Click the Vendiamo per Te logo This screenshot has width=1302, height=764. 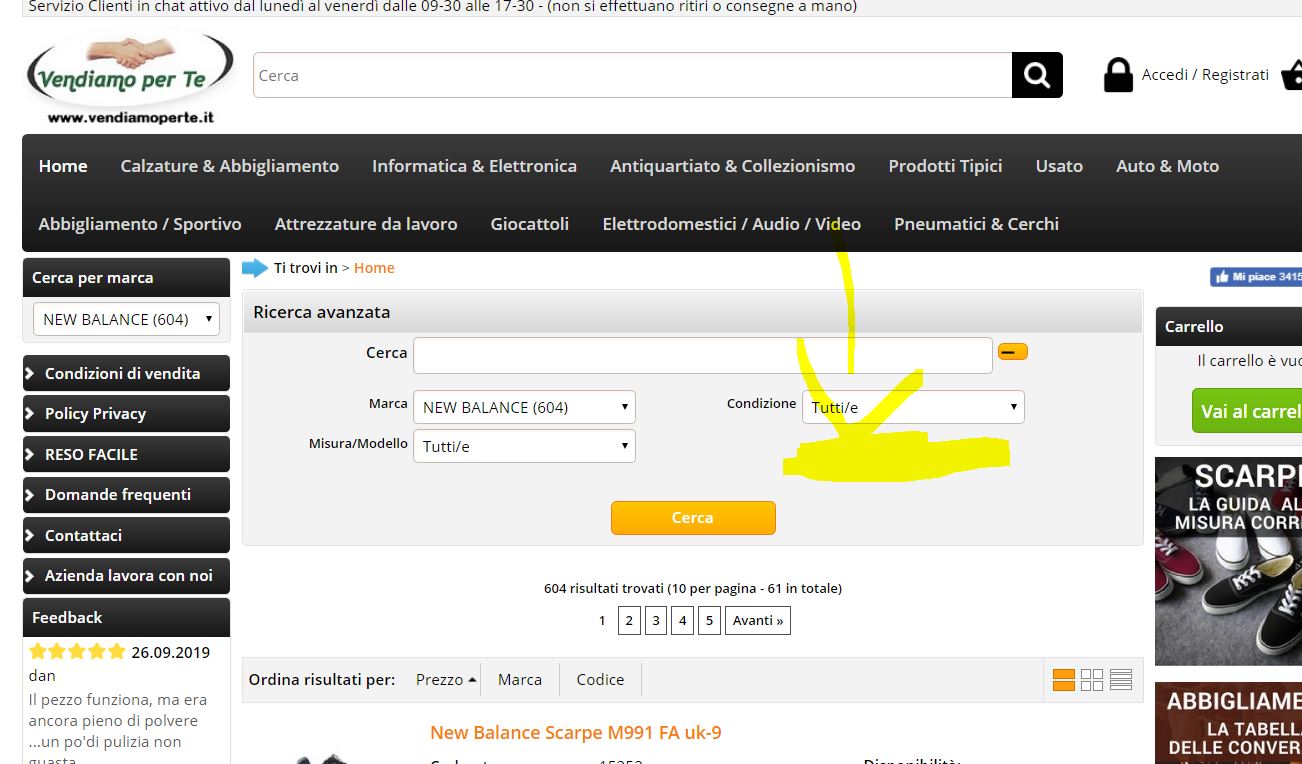[130, 79]
